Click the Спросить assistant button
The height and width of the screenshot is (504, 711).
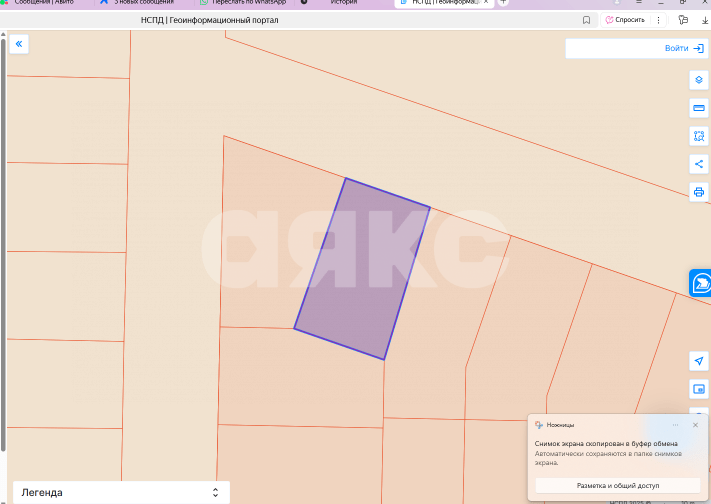point(625,20)
